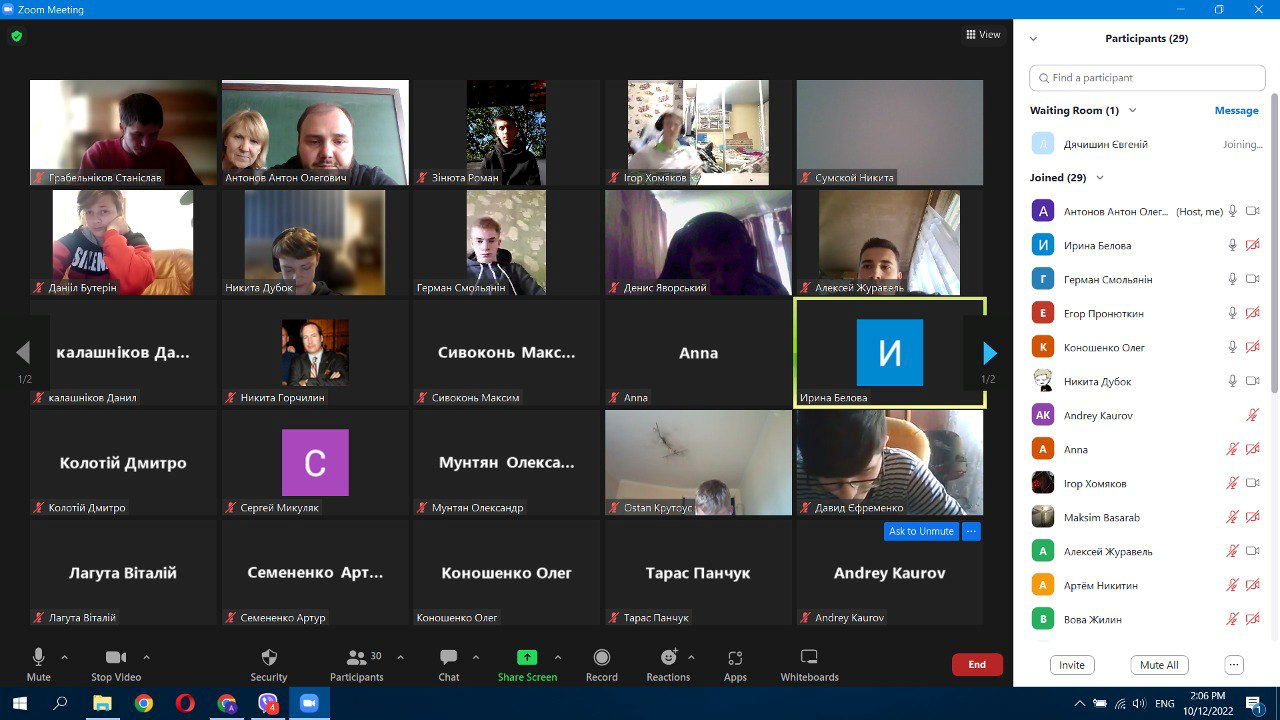Mute the microphone in the meeting toolbar
This screenshot has width=1280, height=720.
[x=38, y=657]
